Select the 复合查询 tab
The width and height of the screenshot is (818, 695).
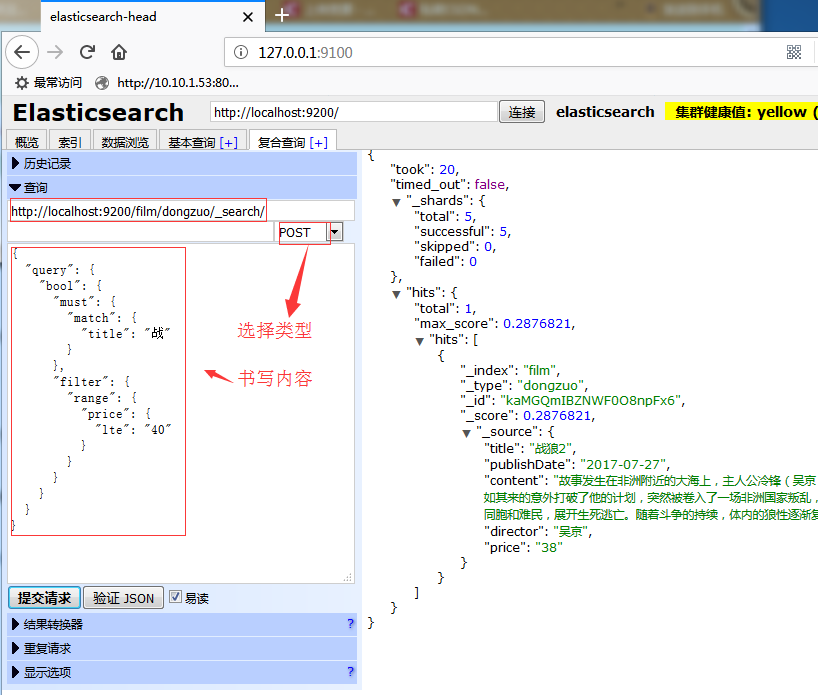[281, 142]
